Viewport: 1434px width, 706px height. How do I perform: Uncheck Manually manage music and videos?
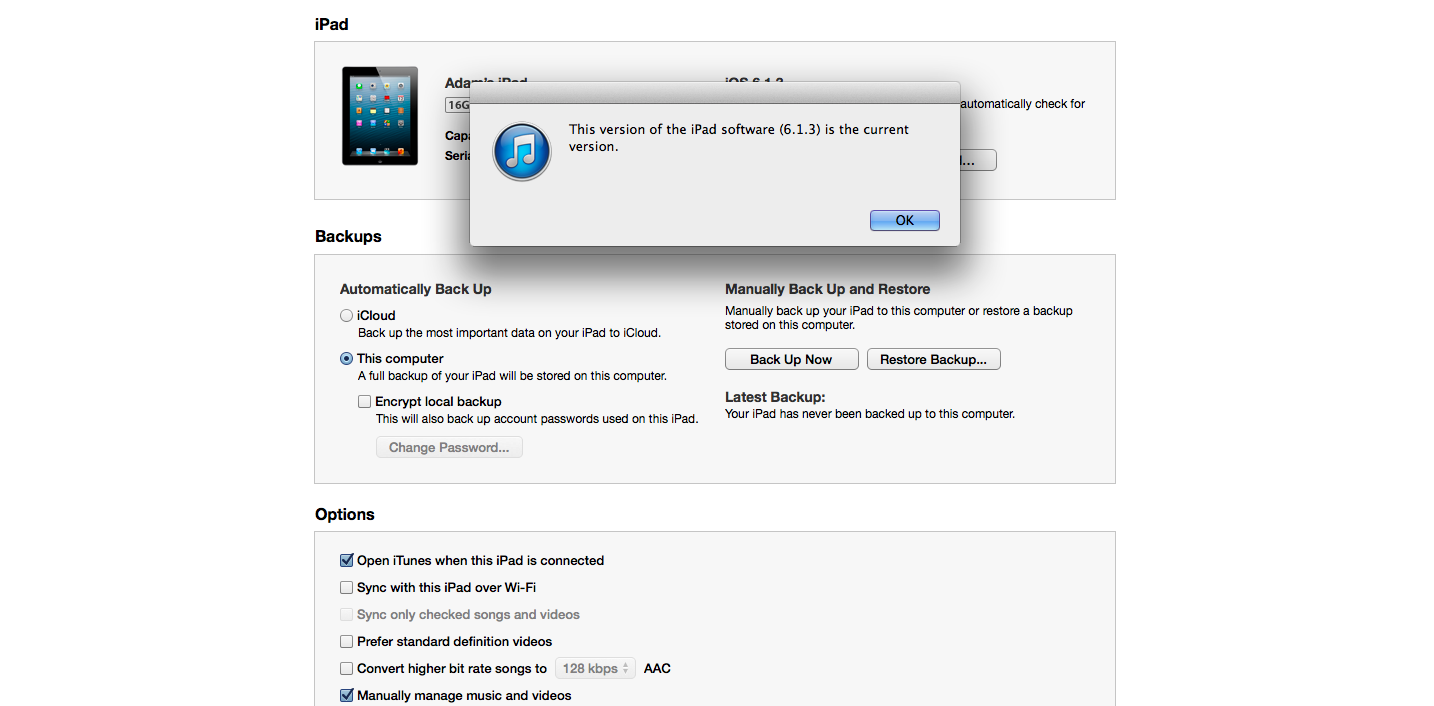coord(346,695)
